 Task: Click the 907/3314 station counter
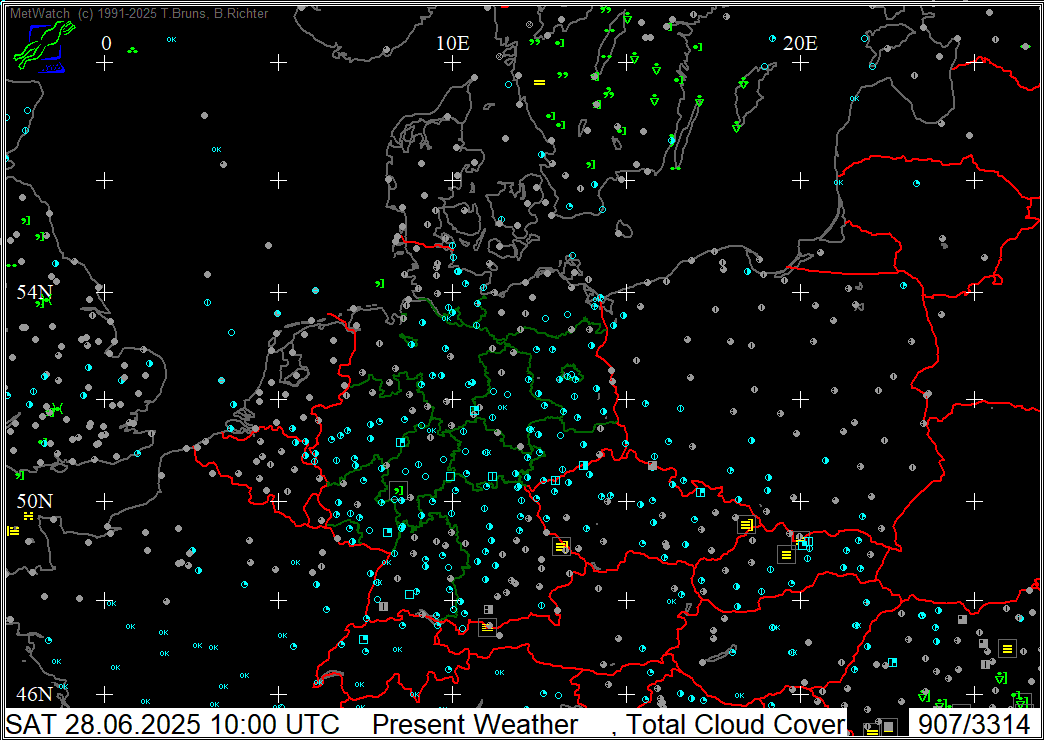[973, 724]
